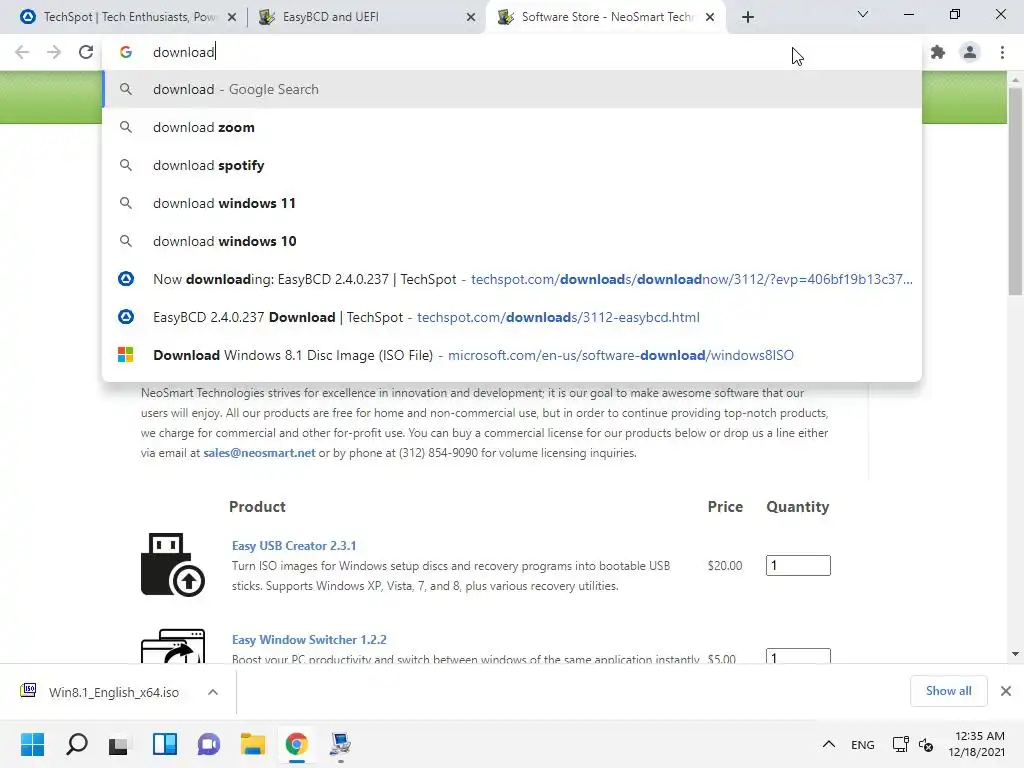Screen dimensions: 1024x768
Task: Open the network status tray icon
Action: pos(901,744)
